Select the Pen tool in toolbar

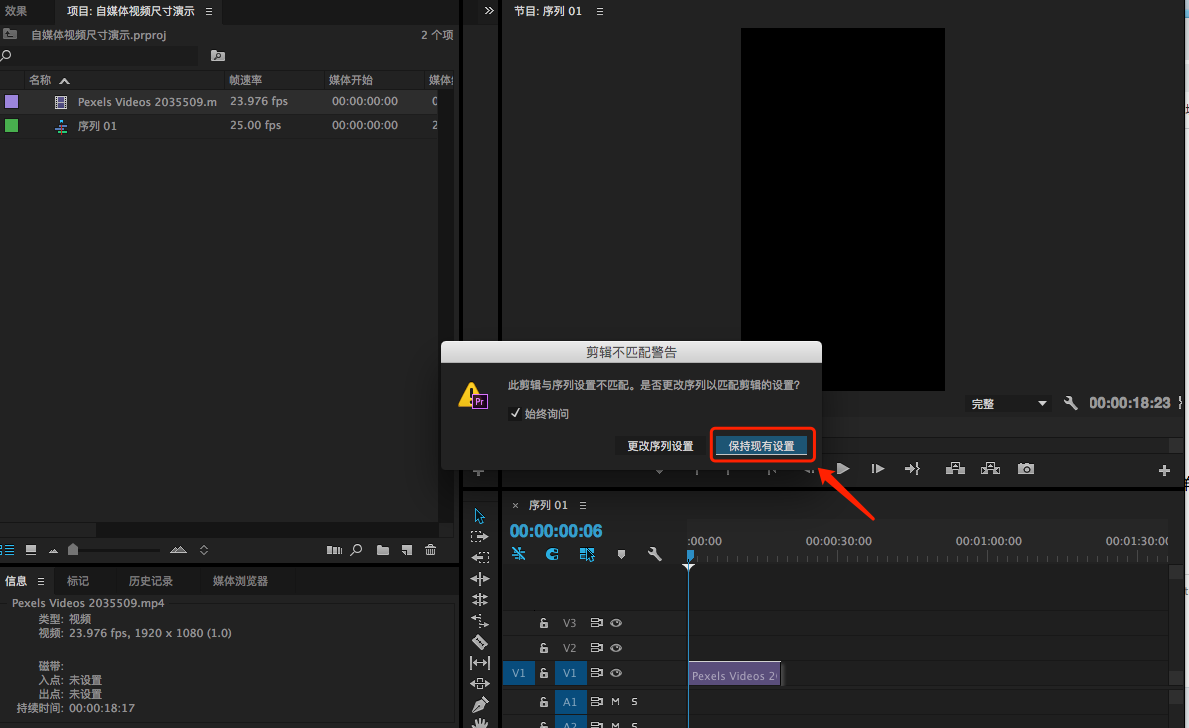(x=480, y=705)
